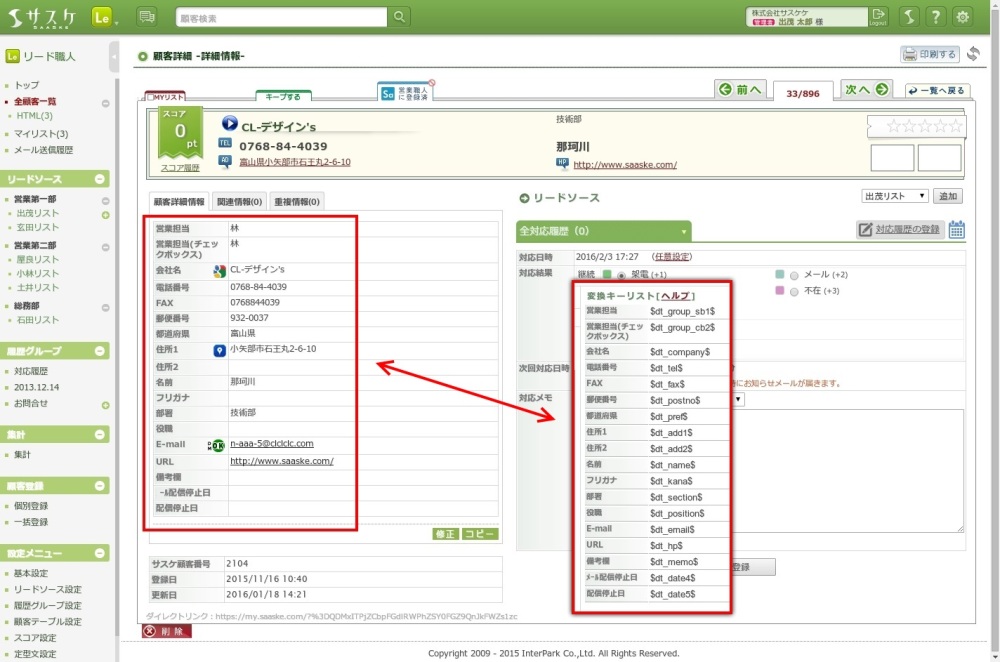Switch to the 重複情報(0) tab
Screen dimensions: 1000x662
point(297,202)
